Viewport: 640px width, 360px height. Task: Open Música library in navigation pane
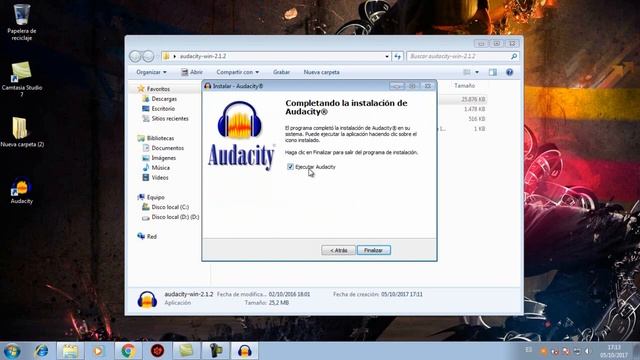(160, 168)
